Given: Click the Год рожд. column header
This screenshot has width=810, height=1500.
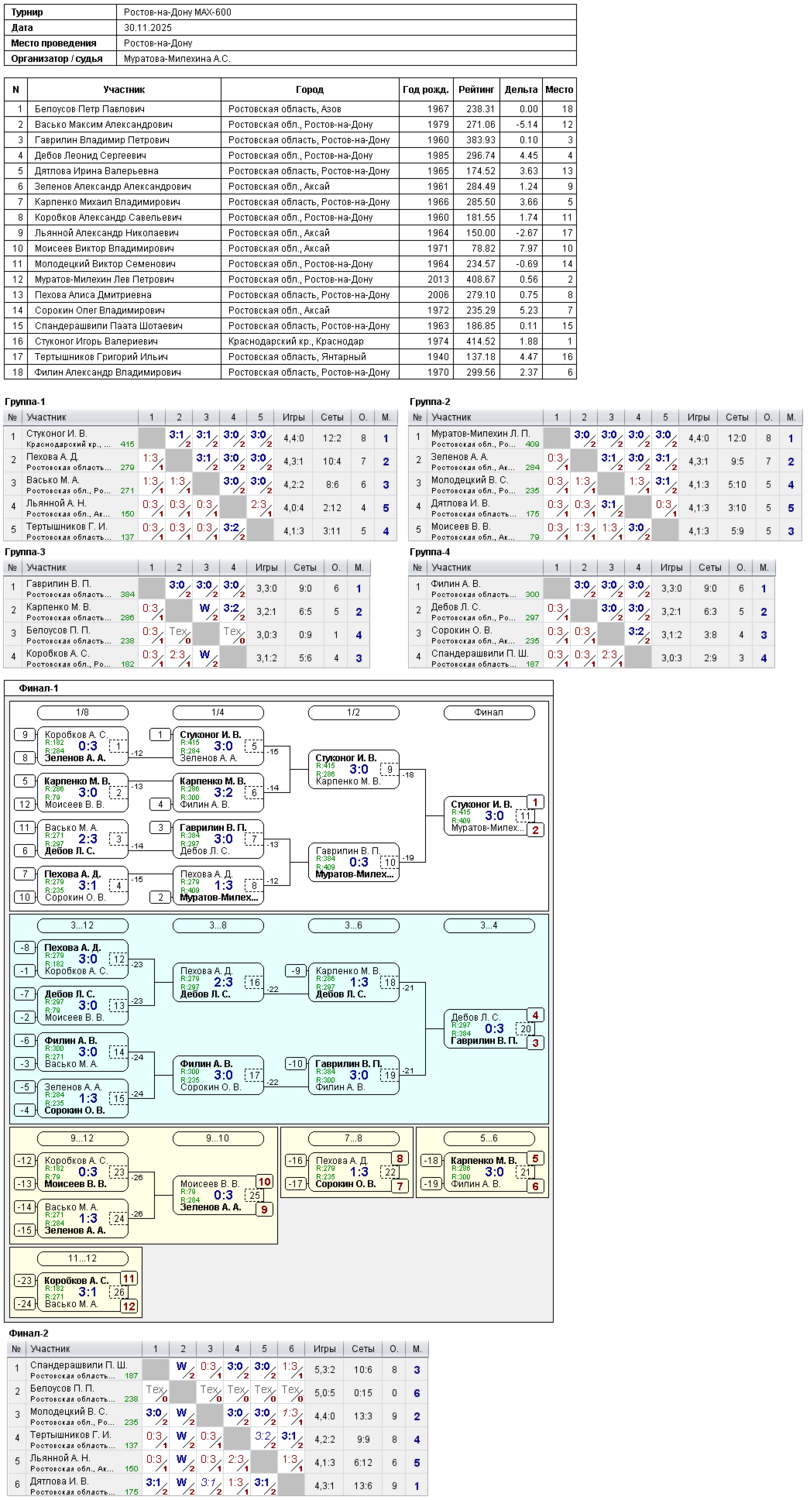Looking at the screenshot, I should coord(425,89).
